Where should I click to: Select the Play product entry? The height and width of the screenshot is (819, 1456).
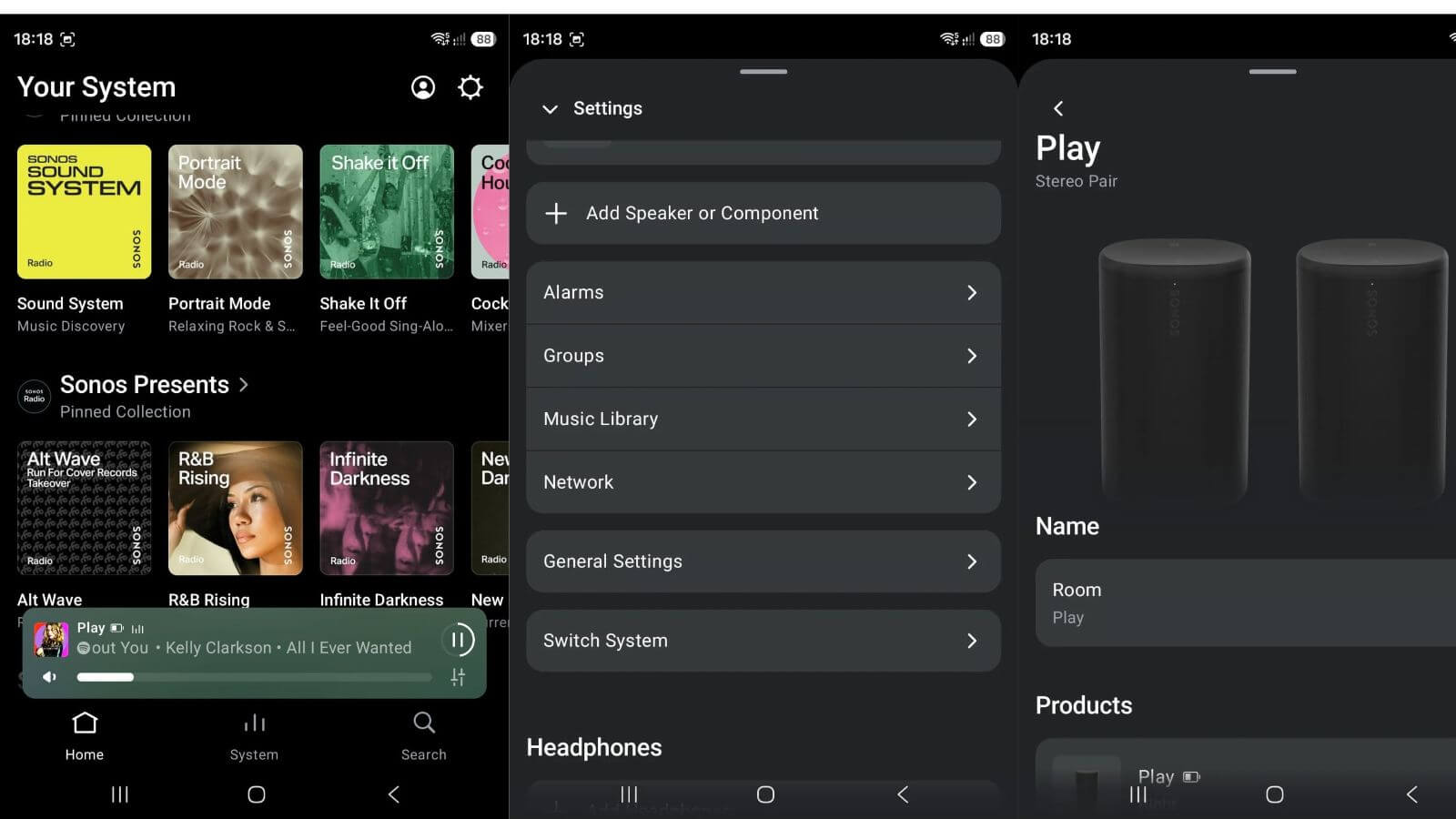(x=1246, y=779)
